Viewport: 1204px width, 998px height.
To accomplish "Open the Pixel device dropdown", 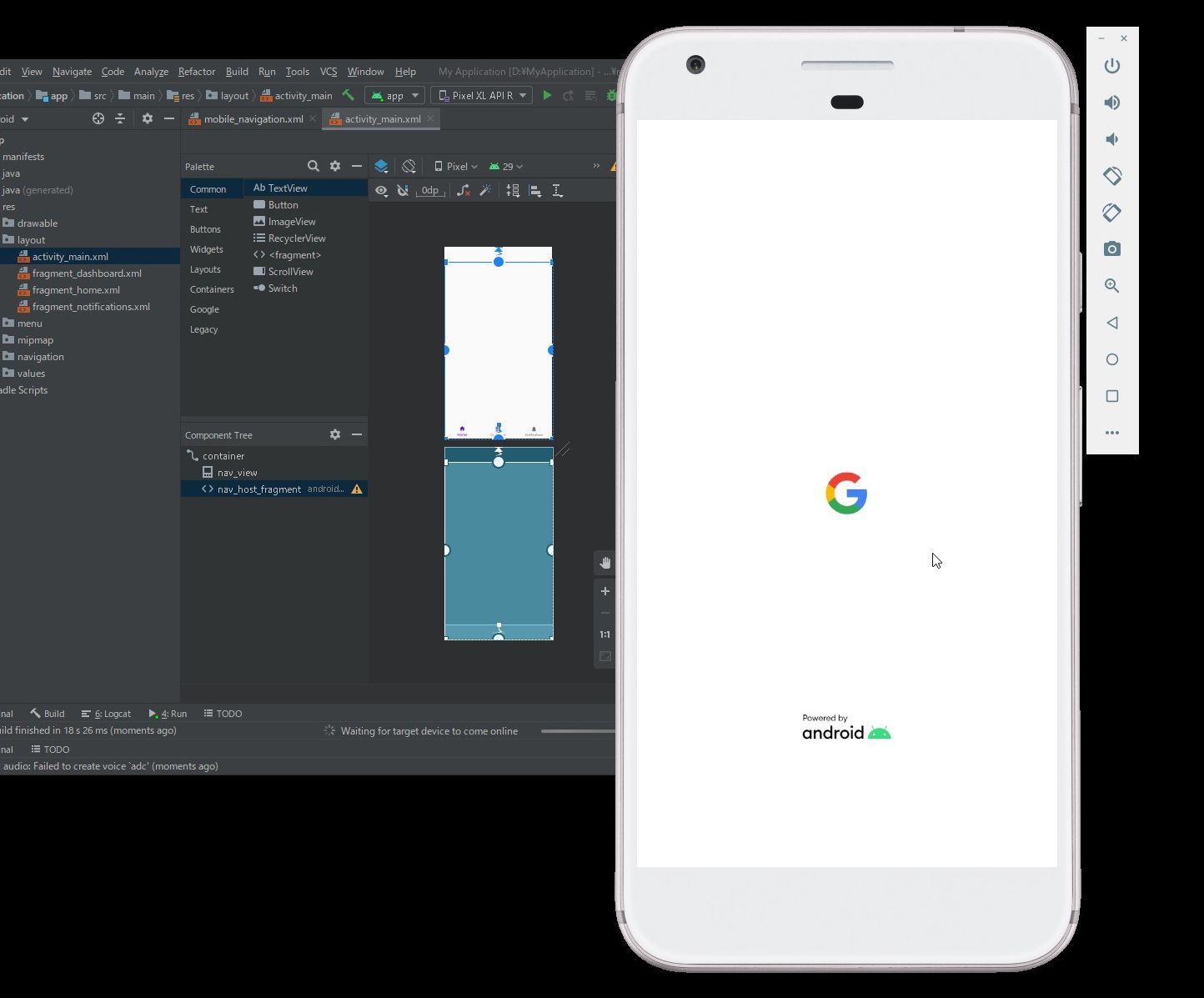I will [456, 166].
